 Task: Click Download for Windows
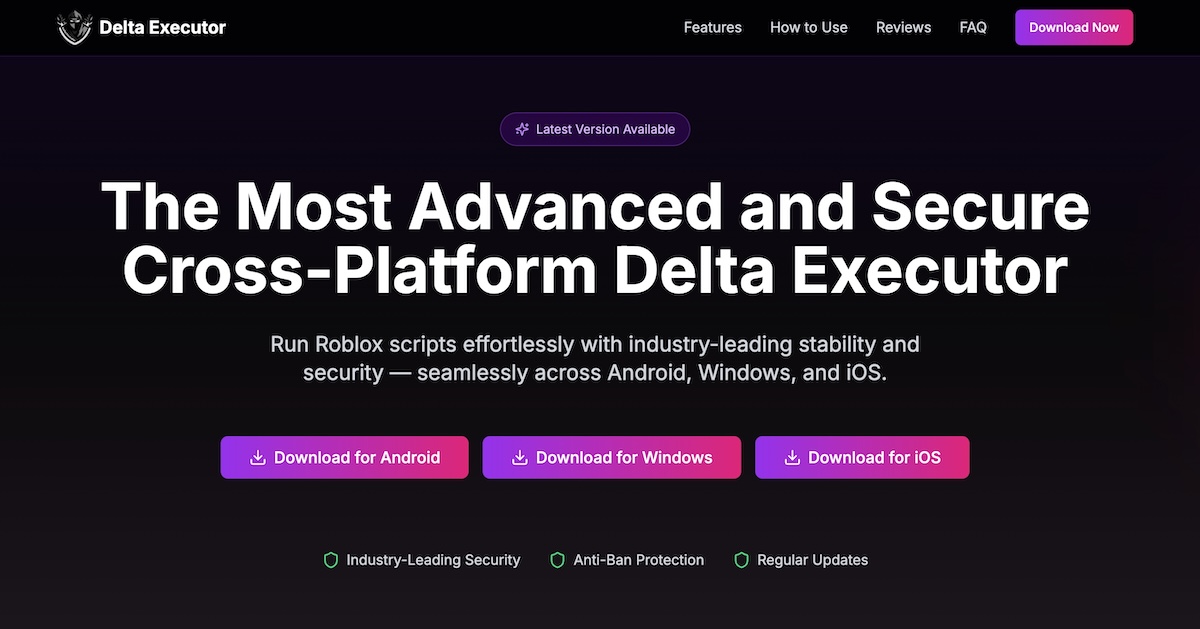pyautogui.click(x=611, y=457)
